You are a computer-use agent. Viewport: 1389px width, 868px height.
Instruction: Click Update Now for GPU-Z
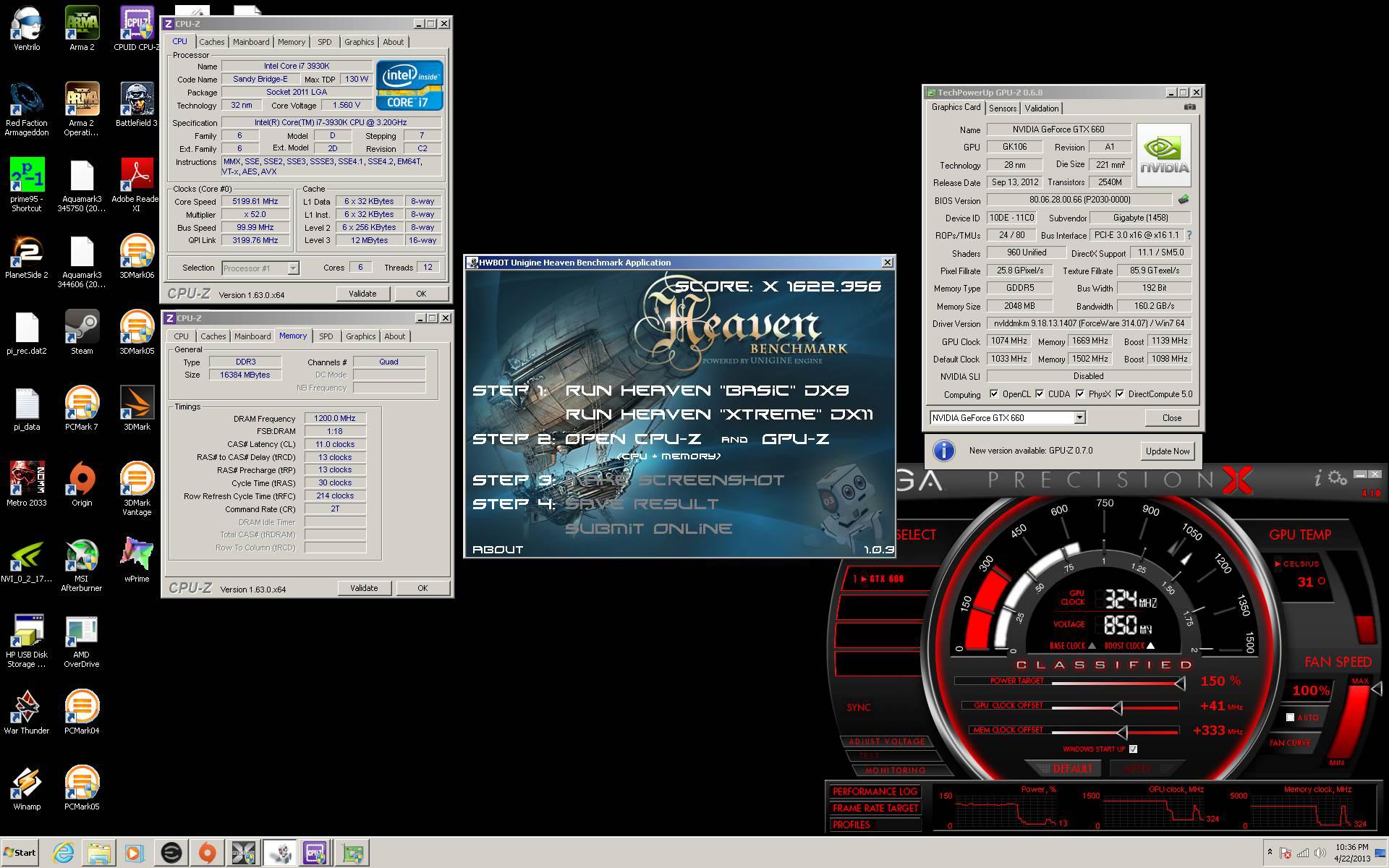1167,451
